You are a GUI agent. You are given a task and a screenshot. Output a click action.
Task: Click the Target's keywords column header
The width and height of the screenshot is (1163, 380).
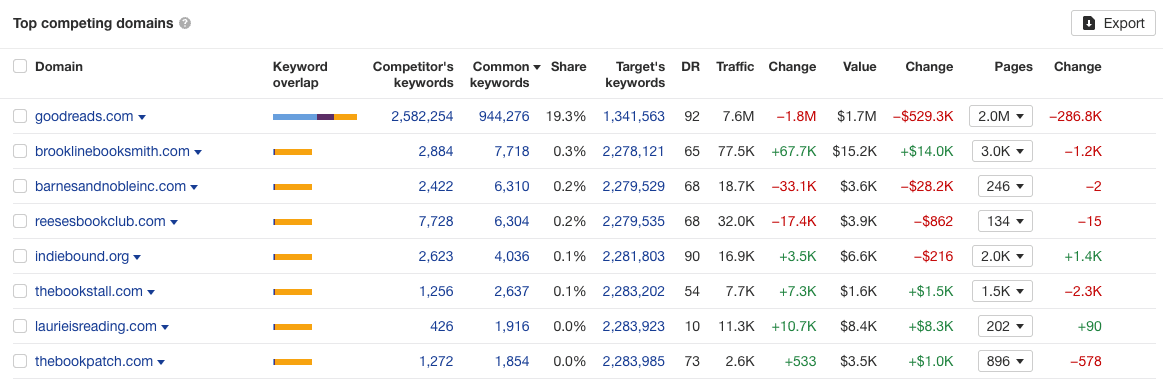click(635, 74)
